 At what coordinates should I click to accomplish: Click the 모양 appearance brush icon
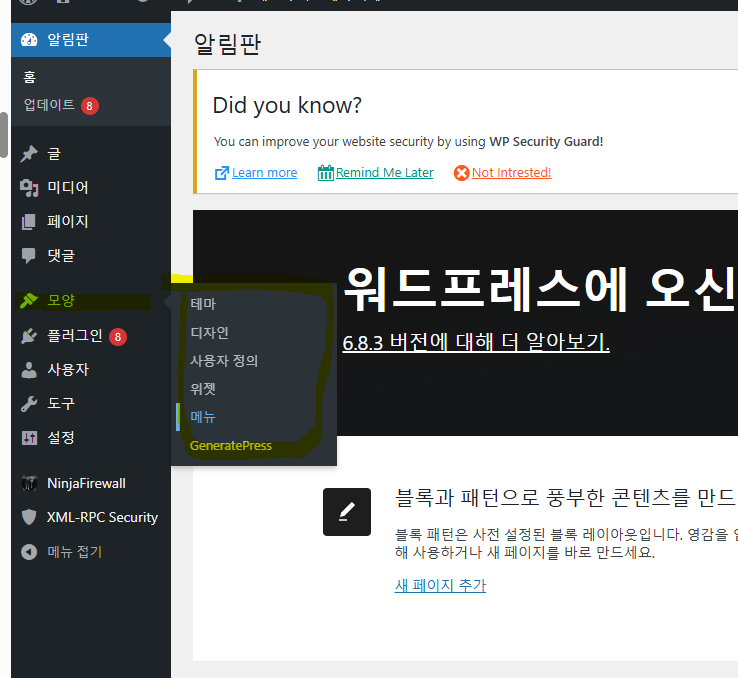click(x=29, y=300)
